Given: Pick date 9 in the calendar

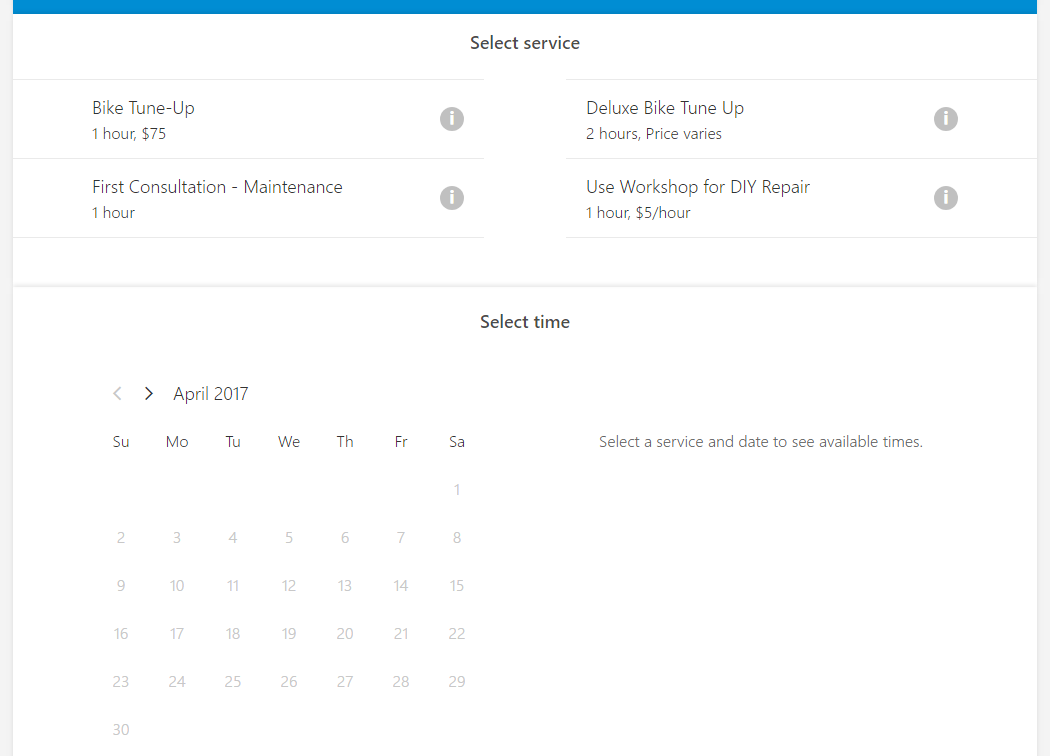Looking at the screenshot, I should 121,586.
